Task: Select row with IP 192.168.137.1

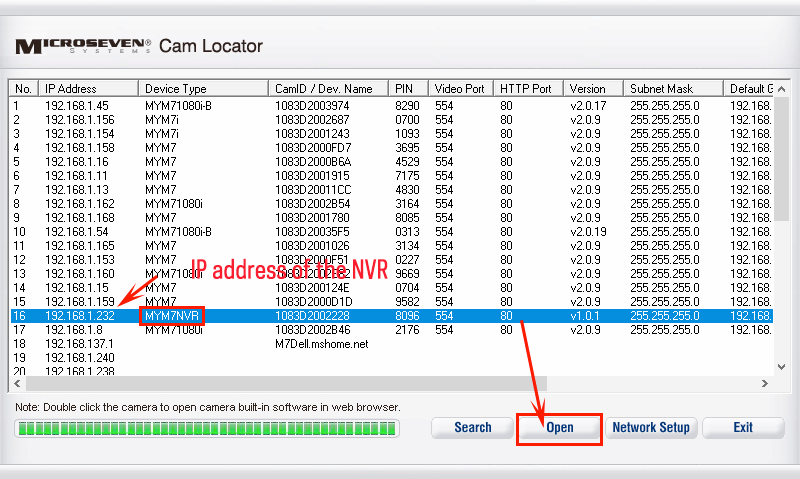Action: [x=391, y=344]
